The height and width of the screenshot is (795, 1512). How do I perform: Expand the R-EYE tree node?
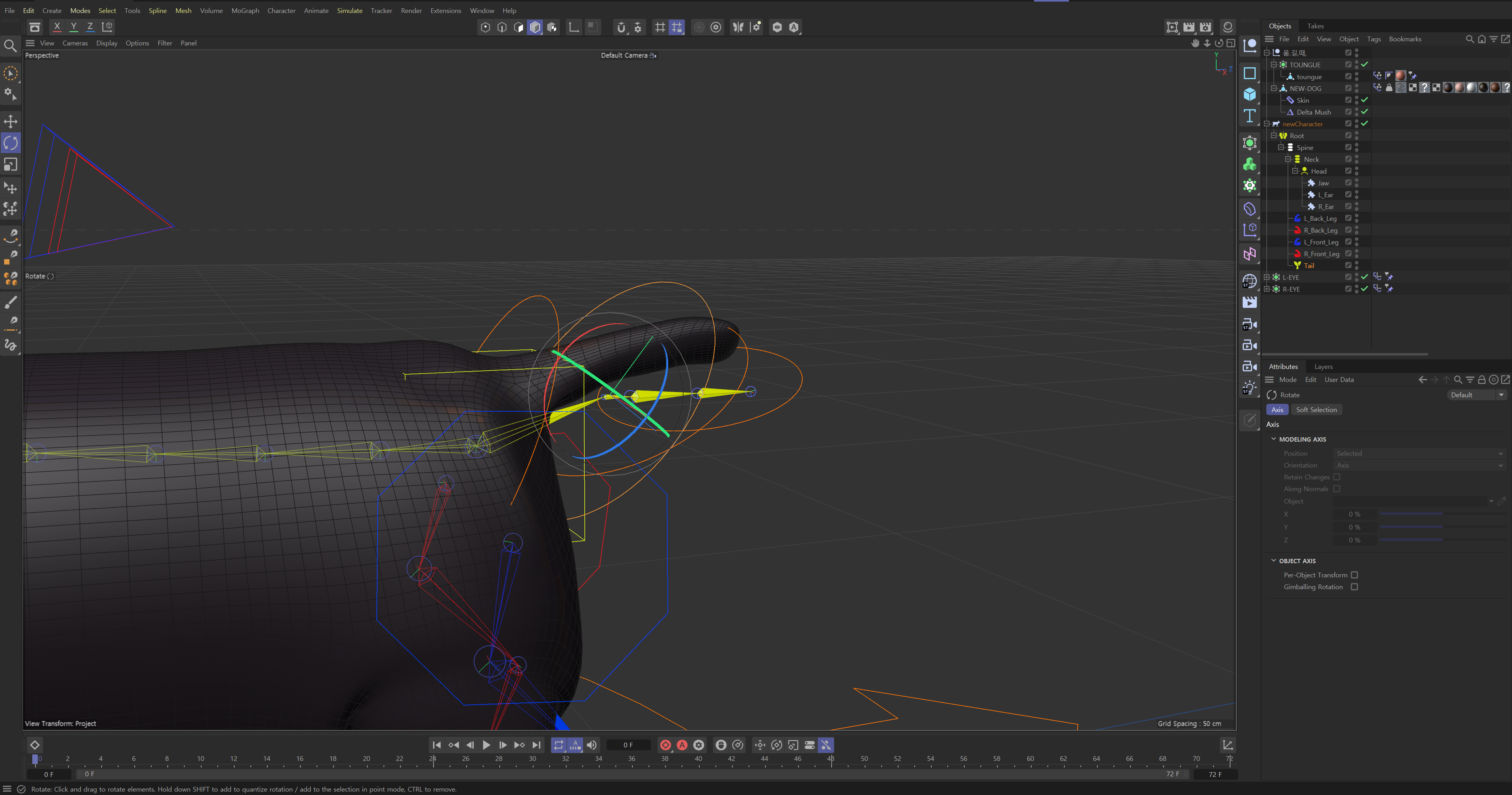pyautogui.click(x=1267, y=288)
